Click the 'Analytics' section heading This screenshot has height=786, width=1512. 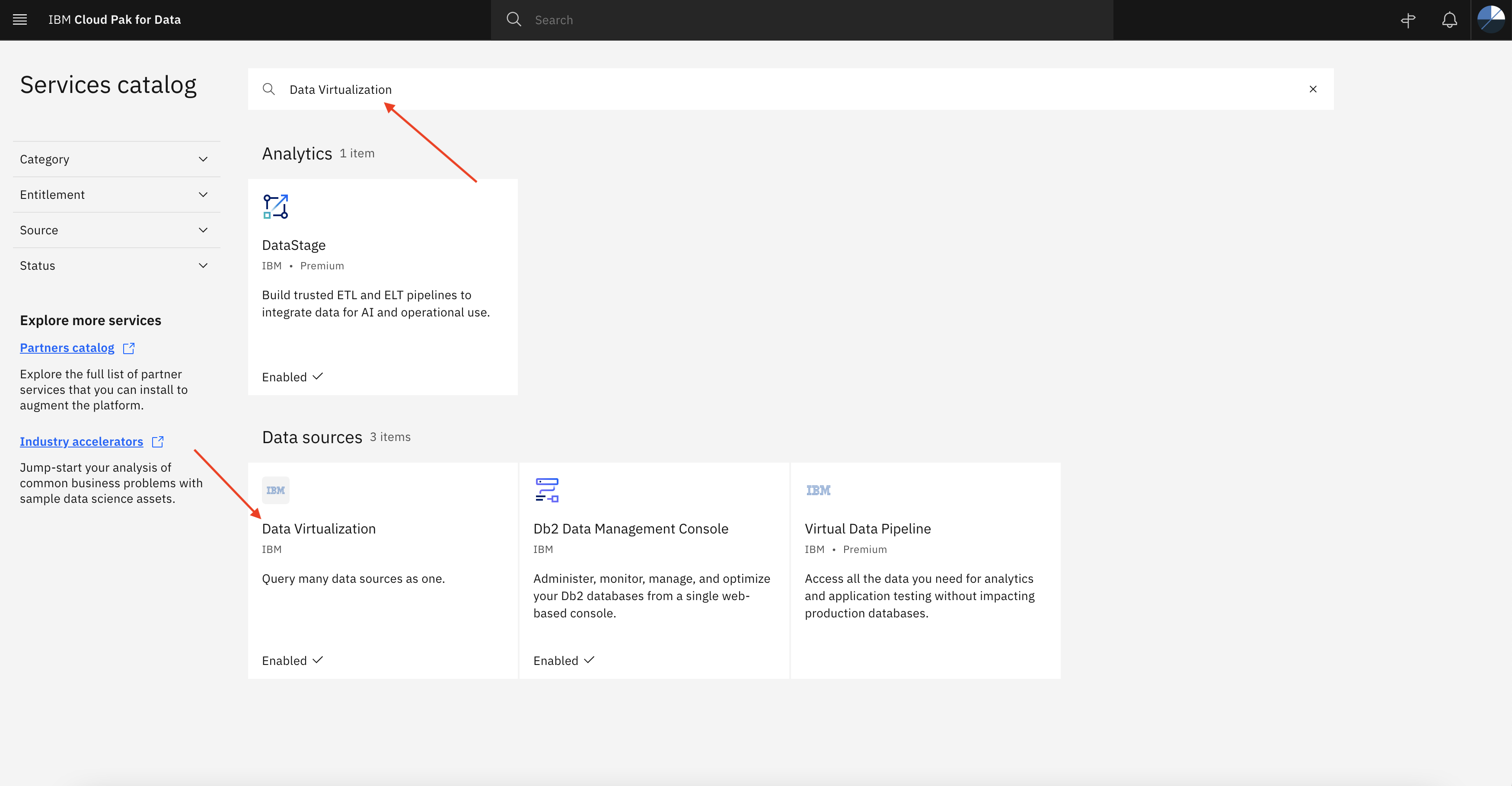coord(297,154)
